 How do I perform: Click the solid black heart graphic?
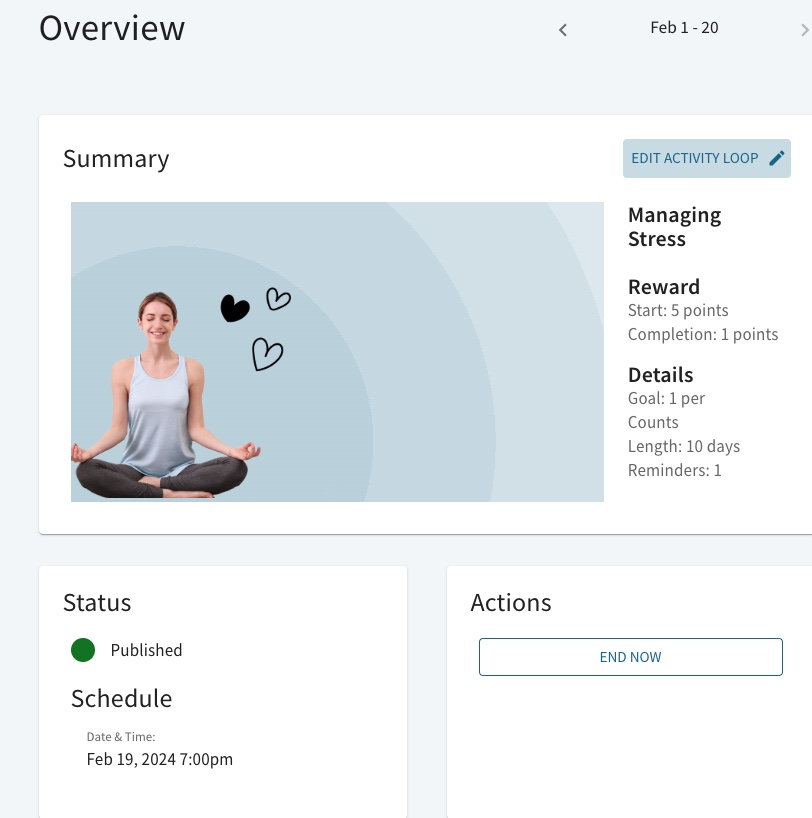tap(234, 309)
